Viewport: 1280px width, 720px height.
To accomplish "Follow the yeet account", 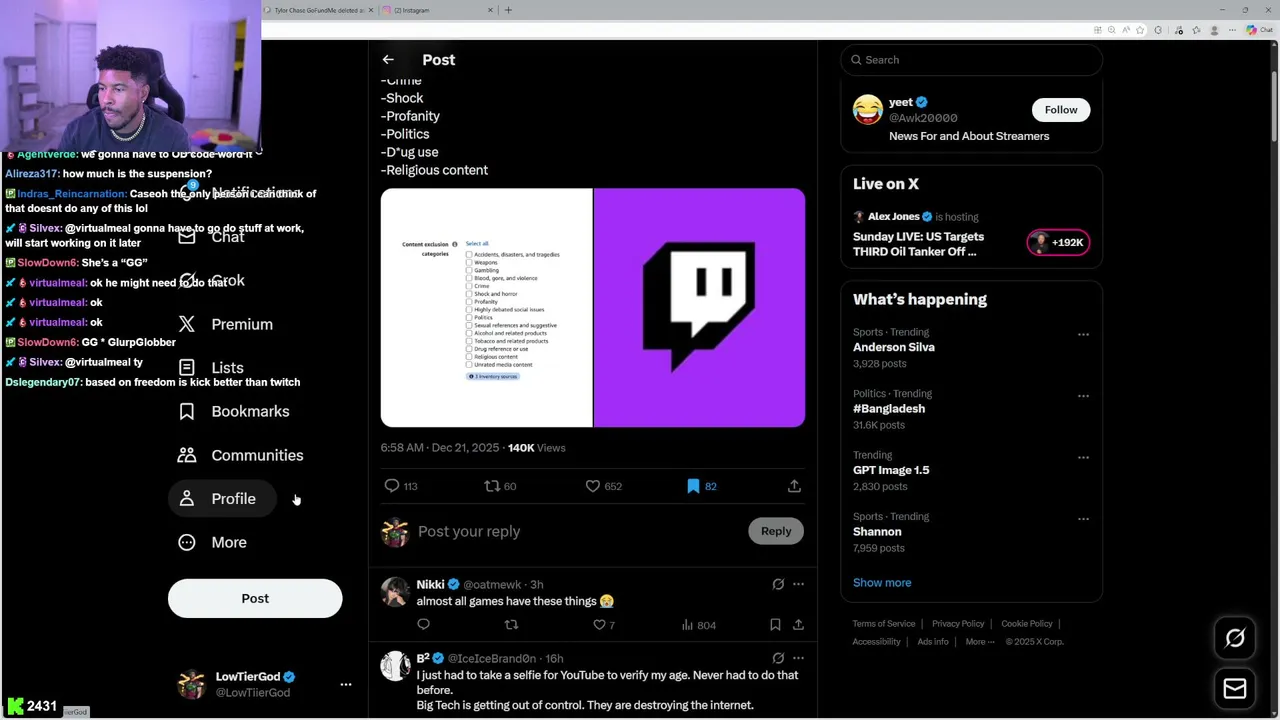I will [x=1061, y=110].
